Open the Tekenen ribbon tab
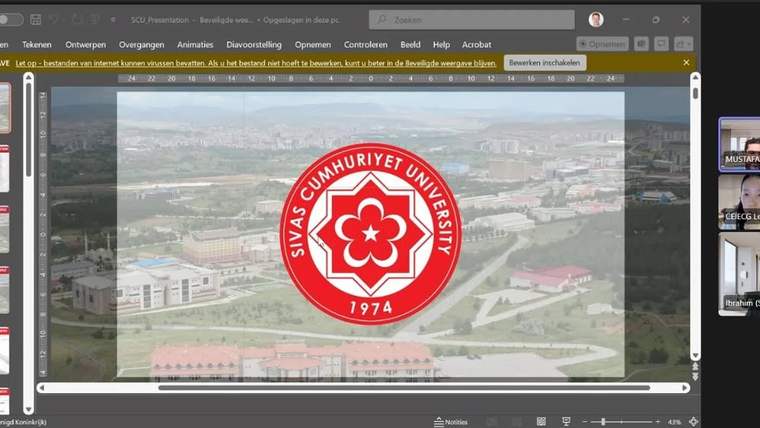 coord(36,45)
